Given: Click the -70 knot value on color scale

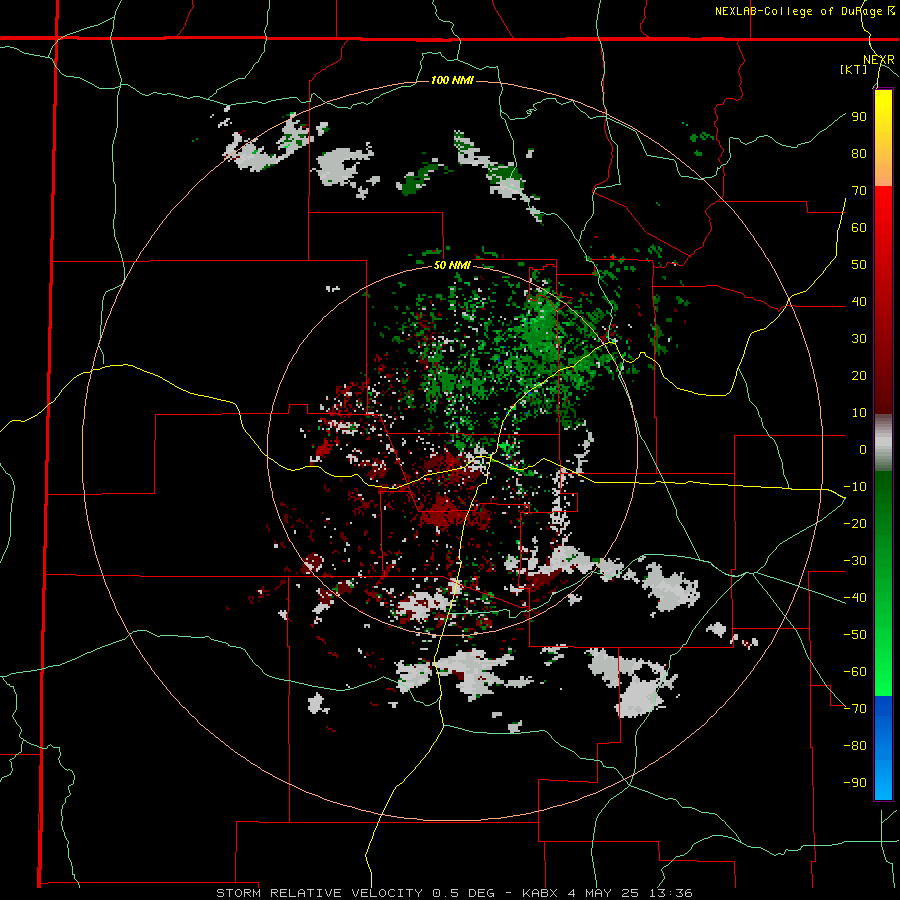Looking at the screenshot, I should point(855,708).
